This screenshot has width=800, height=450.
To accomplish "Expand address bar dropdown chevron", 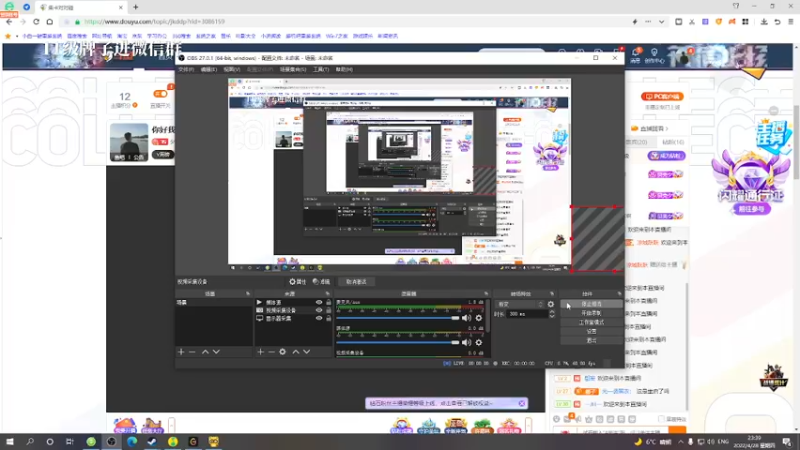I will 661,22.
